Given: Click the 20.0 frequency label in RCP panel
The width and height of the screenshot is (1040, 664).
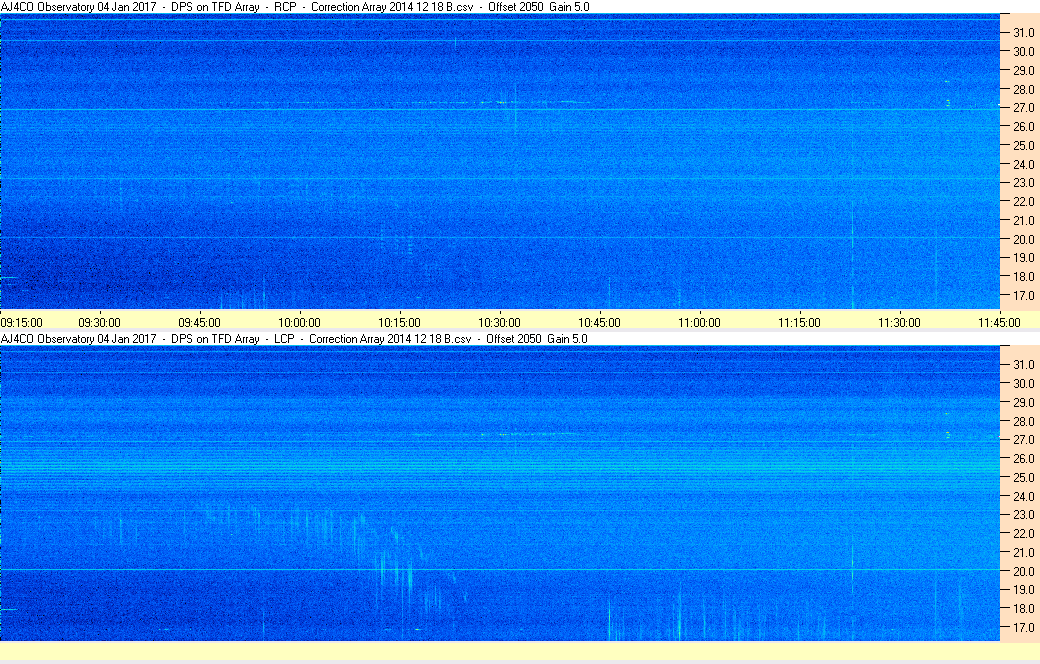Looking at the screenshot, I should coord(1023,240).
